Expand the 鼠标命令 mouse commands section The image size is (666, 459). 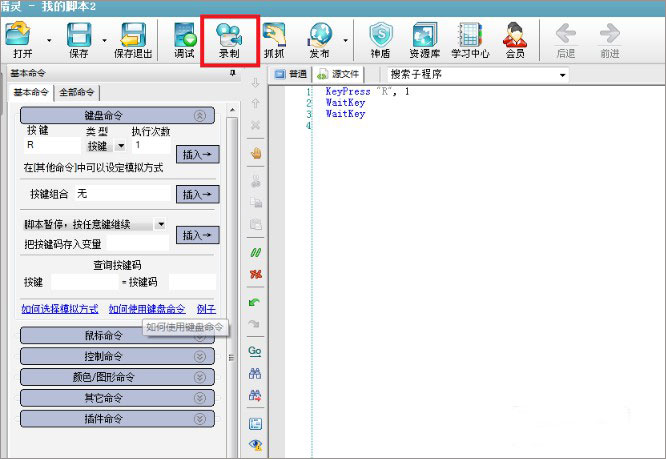click(118, 335)
